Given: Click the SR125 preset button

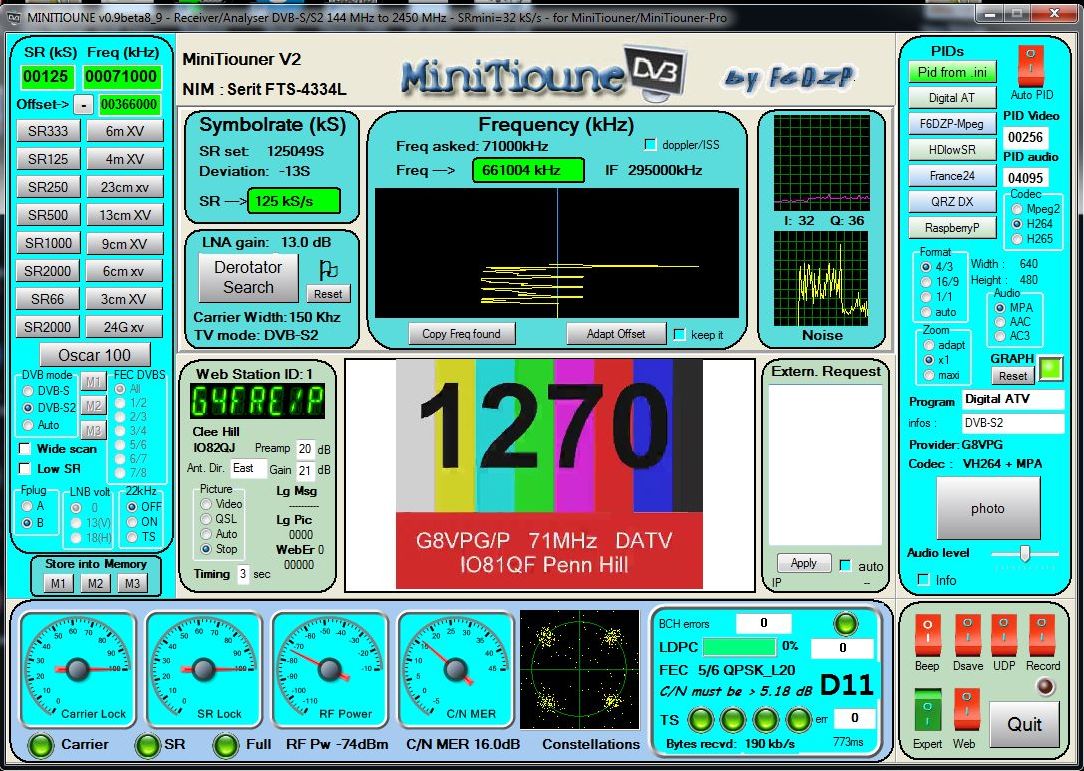Looking at the screenshot, I should [48, 159].
